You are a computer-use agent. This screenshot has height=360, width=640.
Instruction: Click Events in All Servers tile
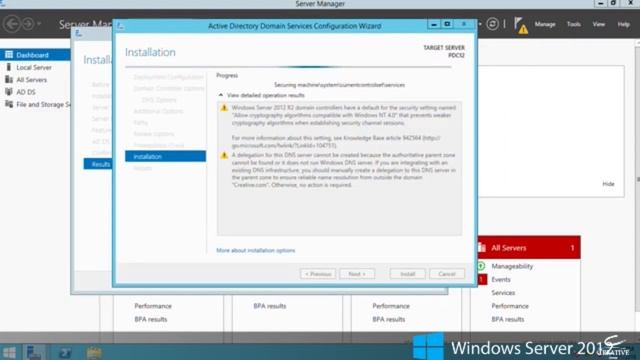point(501,280)
